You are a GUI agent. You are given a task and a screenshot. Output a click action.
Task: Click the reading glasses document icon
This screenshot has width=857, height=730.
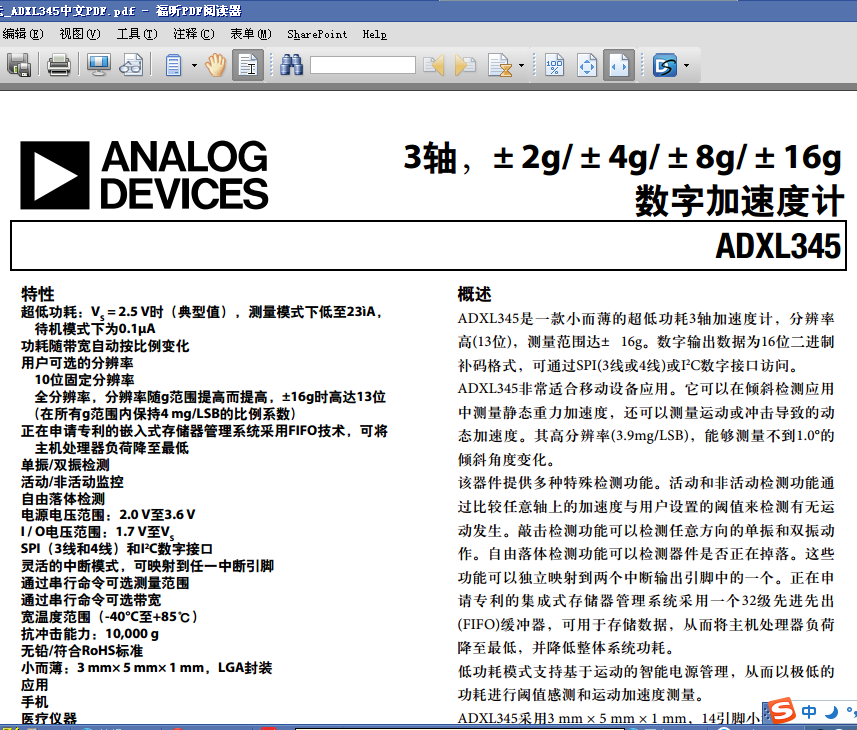click(x=131, y=66)
